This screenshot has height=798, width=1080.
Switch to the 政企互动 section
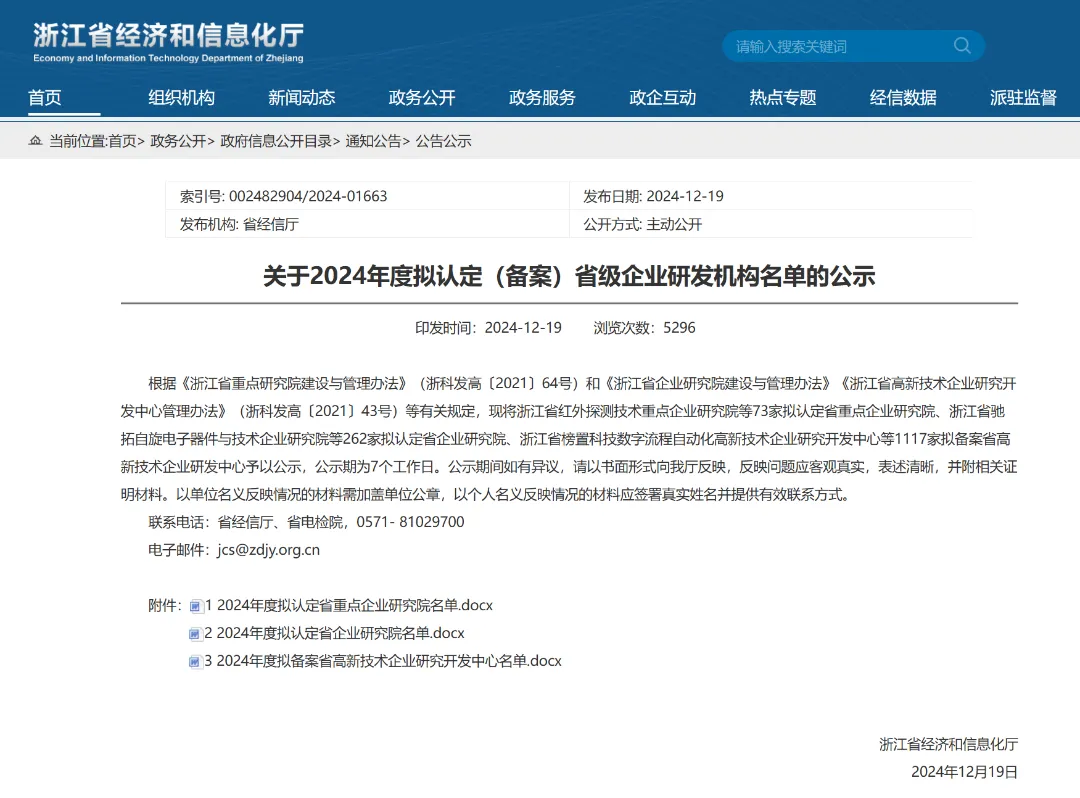663,98
